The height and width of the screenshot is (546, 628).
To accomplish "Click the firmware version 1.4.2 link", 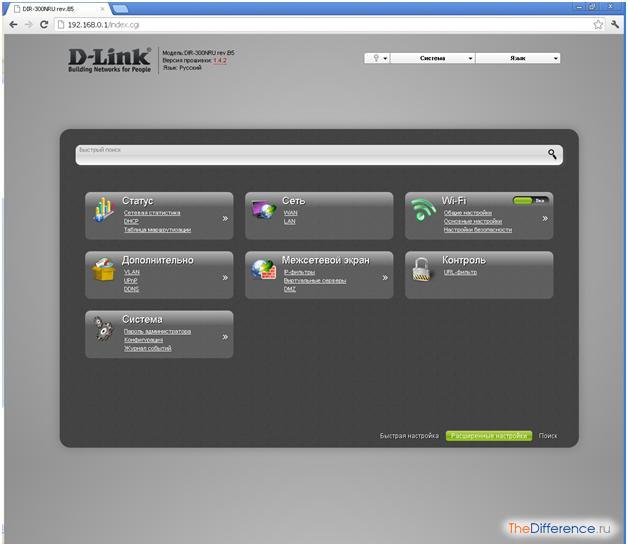I will [x=220, y=60].
